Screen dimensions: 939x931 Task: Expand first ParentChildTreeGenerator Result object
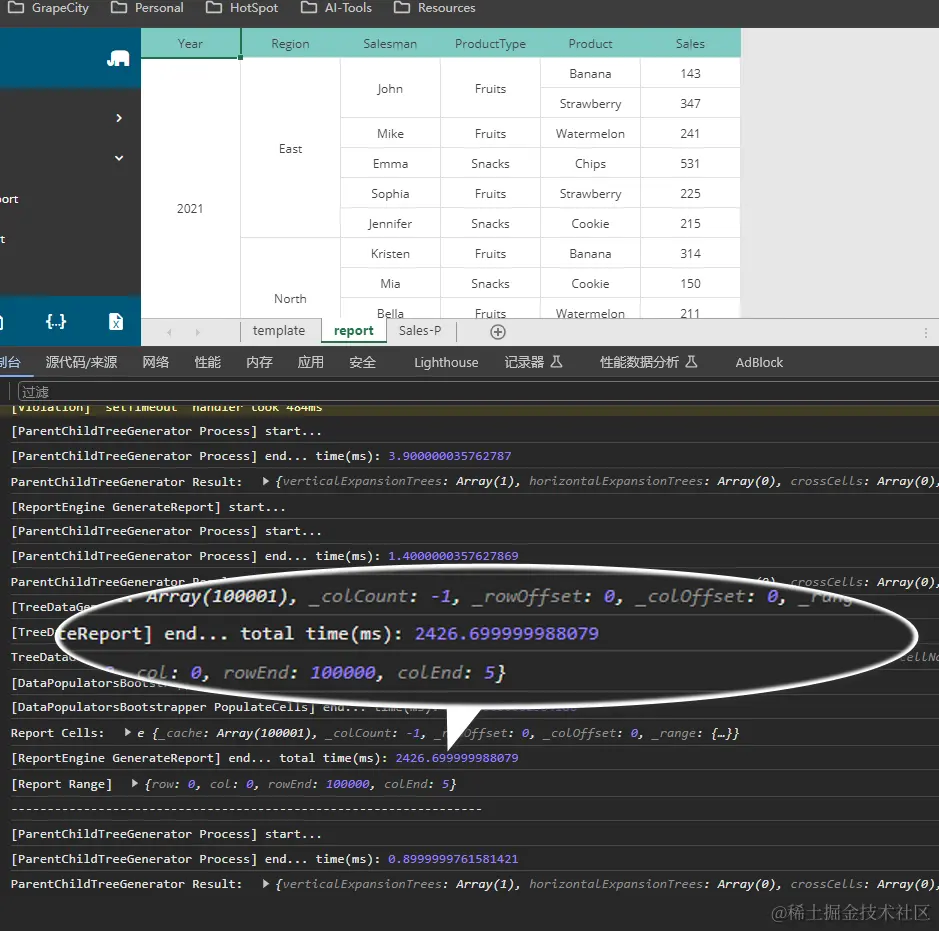click(x=265, y=481)
